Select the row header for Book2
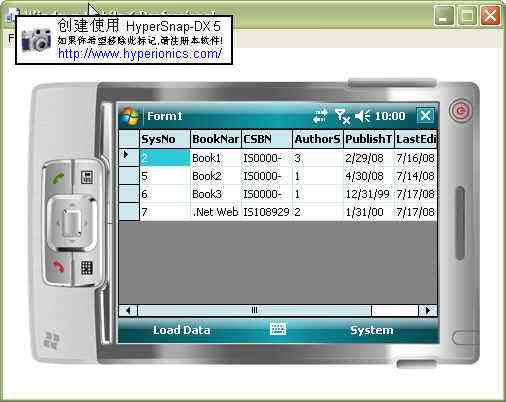Screen dimensions: 506x402 (129, 176)
